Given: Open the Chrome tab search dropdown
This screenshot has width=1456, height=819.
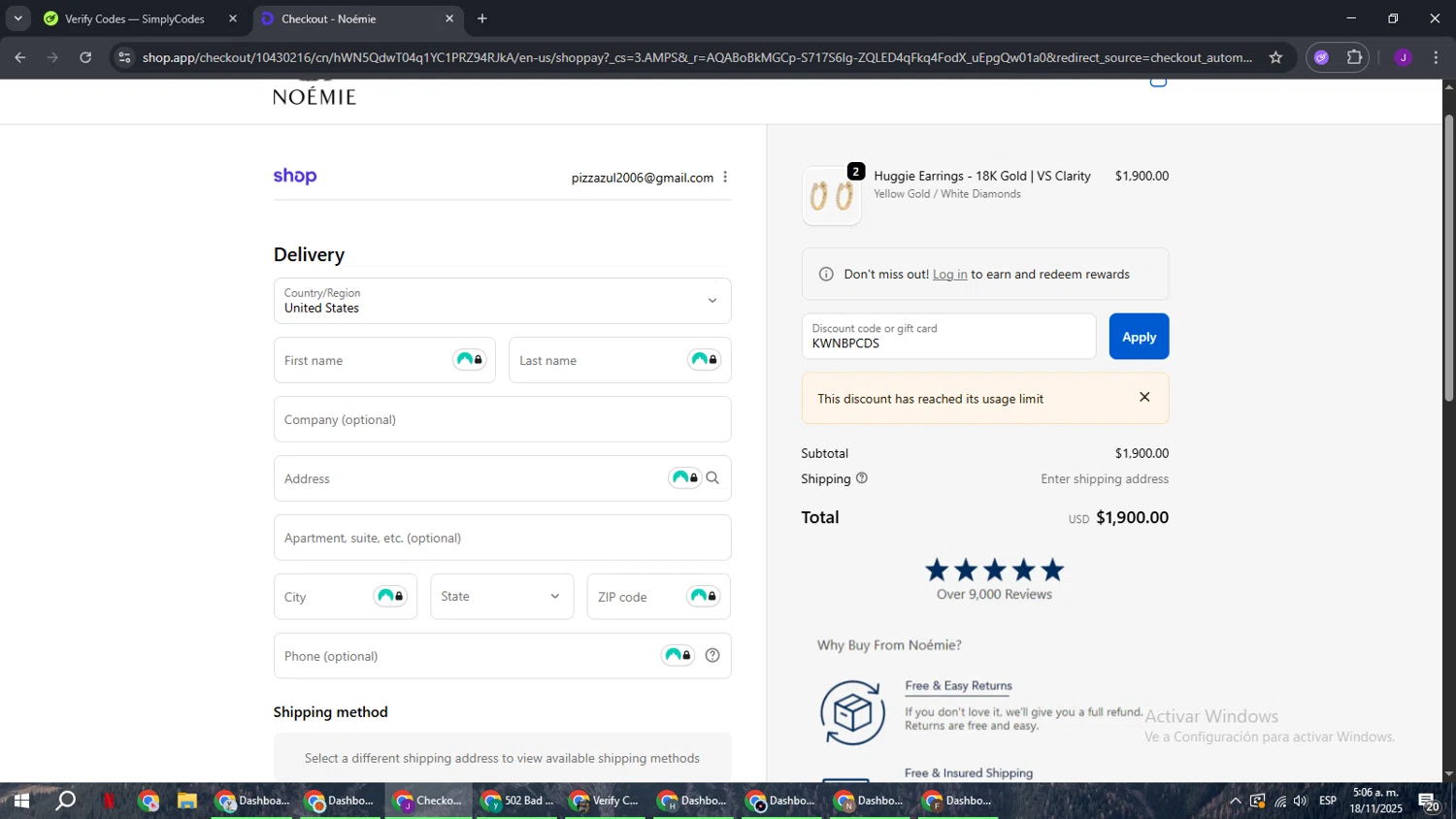Looking at the screenshot, I should pyautogui.click(x=17, y=18).
